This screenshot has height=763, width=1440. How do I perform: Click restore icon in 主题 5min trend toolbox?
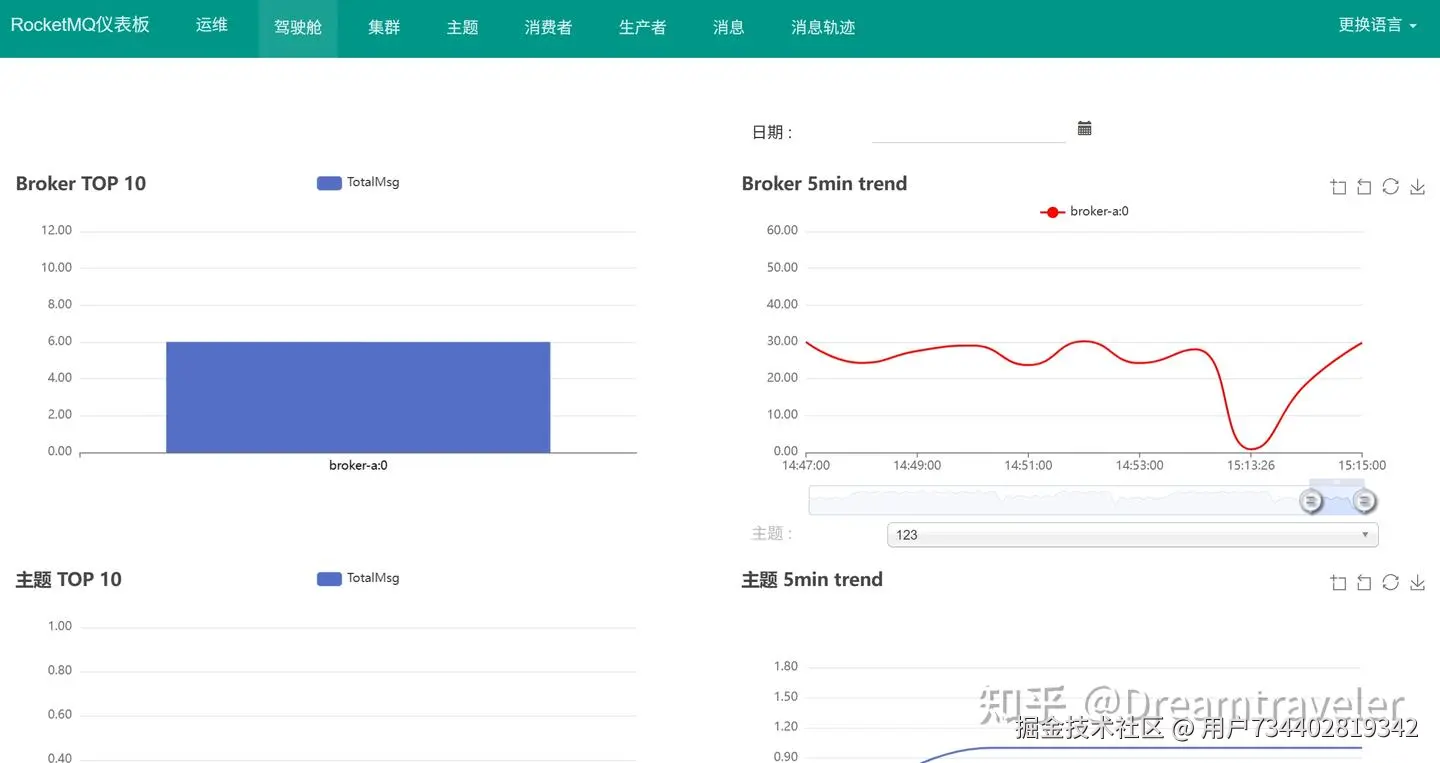pos(1390,582)
